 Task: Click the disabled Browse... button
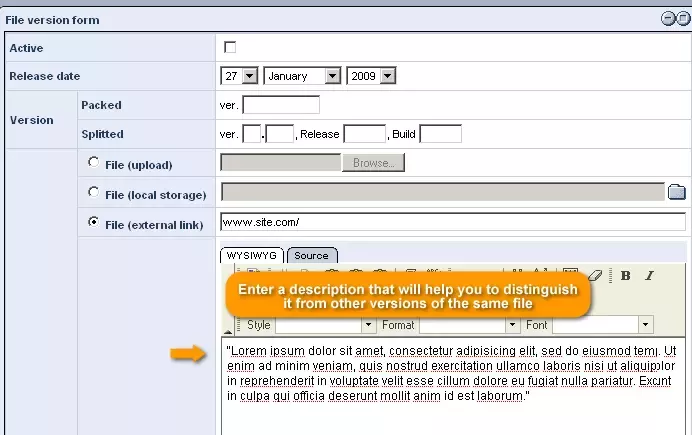tap(373, 163)
